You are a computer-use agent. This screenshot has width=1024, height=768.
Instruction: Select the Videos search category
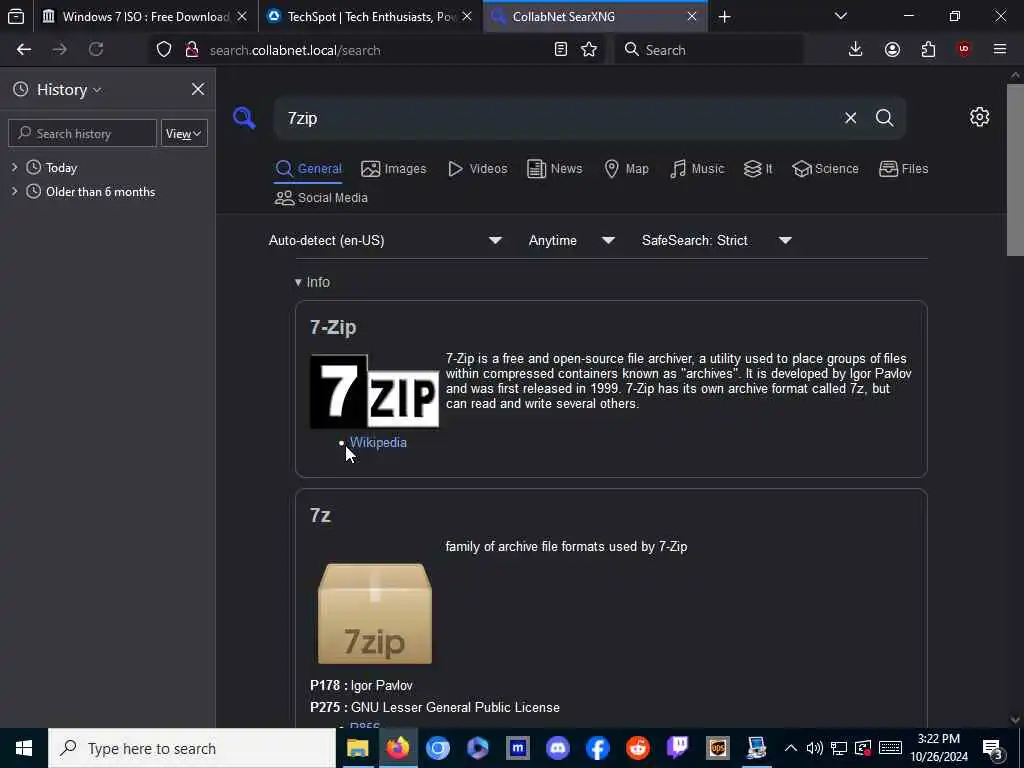tap(477, 168)
